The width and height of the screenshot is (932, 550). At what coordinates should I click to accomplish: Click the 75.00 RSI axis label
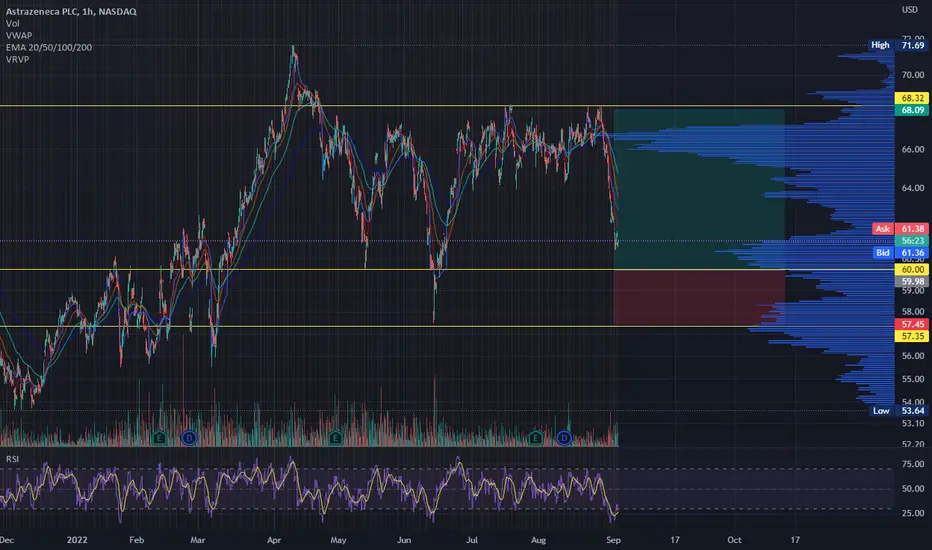coord(912,464)
